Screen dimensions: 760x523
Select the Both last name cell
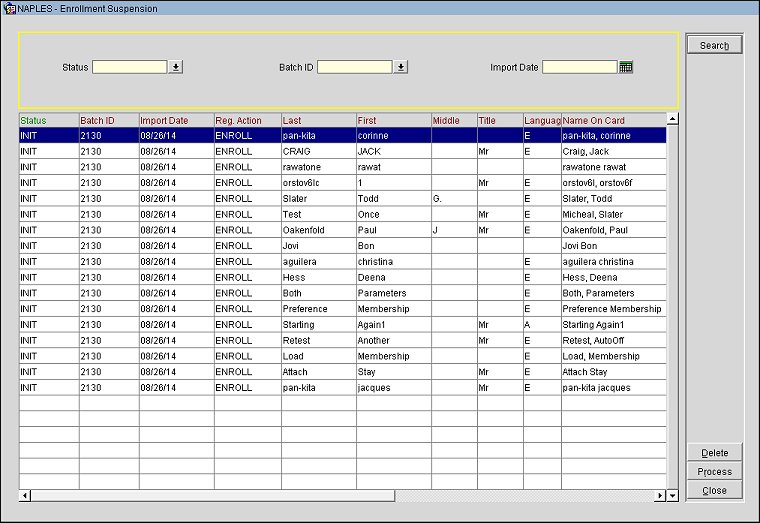(x=319, y=293)
